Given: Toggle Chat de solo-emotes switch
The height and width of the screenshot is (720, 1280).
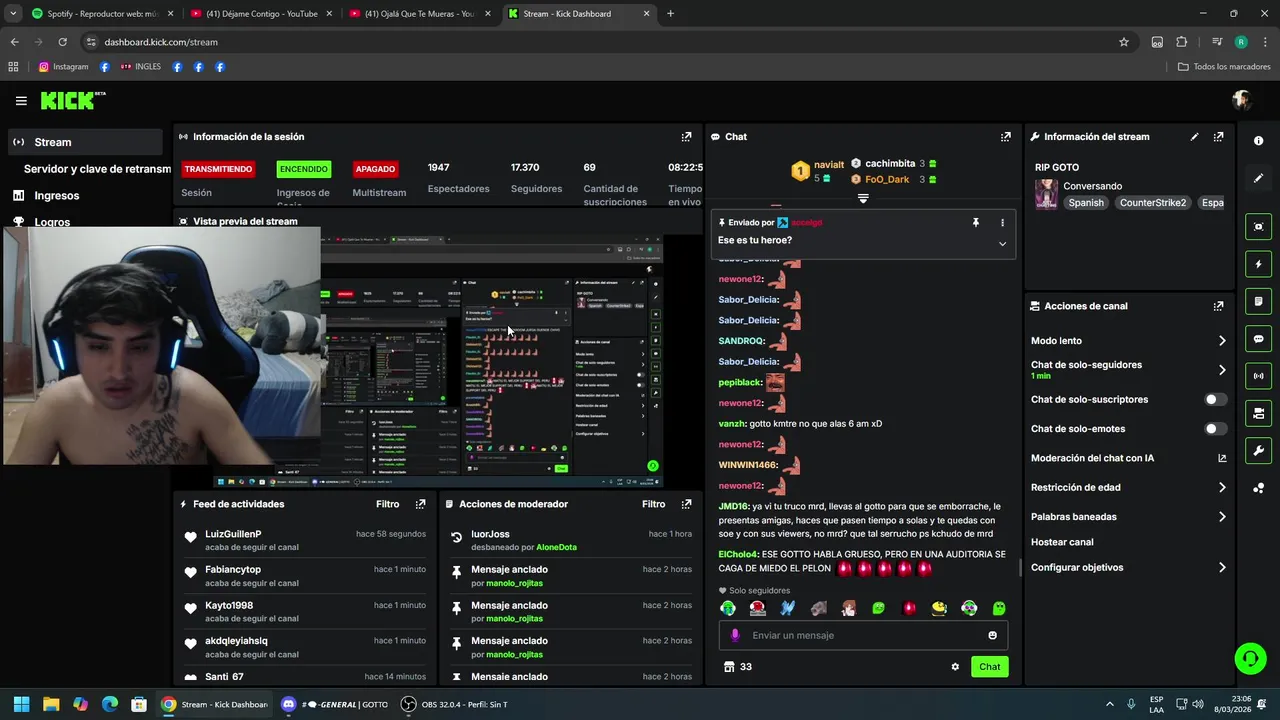Looking at the screenshot, I should click(1215, 429).
